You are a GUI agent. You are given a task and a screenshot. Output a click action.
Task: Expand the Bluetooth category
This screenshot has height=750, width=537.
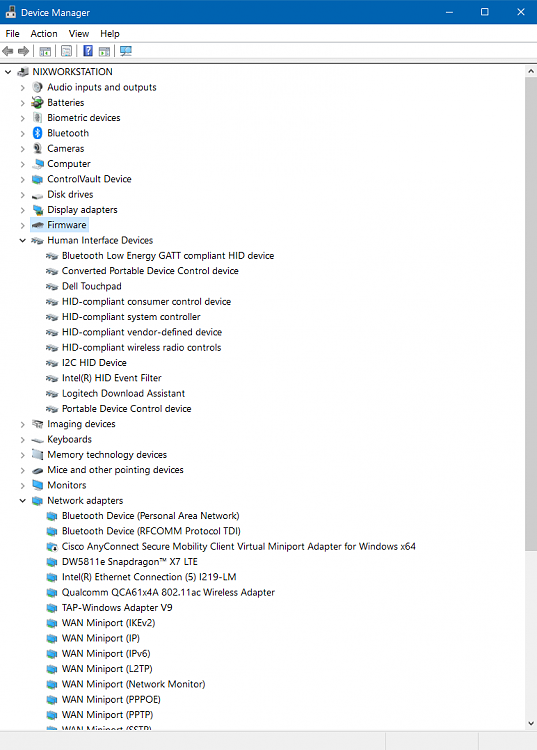pos(22,133)
